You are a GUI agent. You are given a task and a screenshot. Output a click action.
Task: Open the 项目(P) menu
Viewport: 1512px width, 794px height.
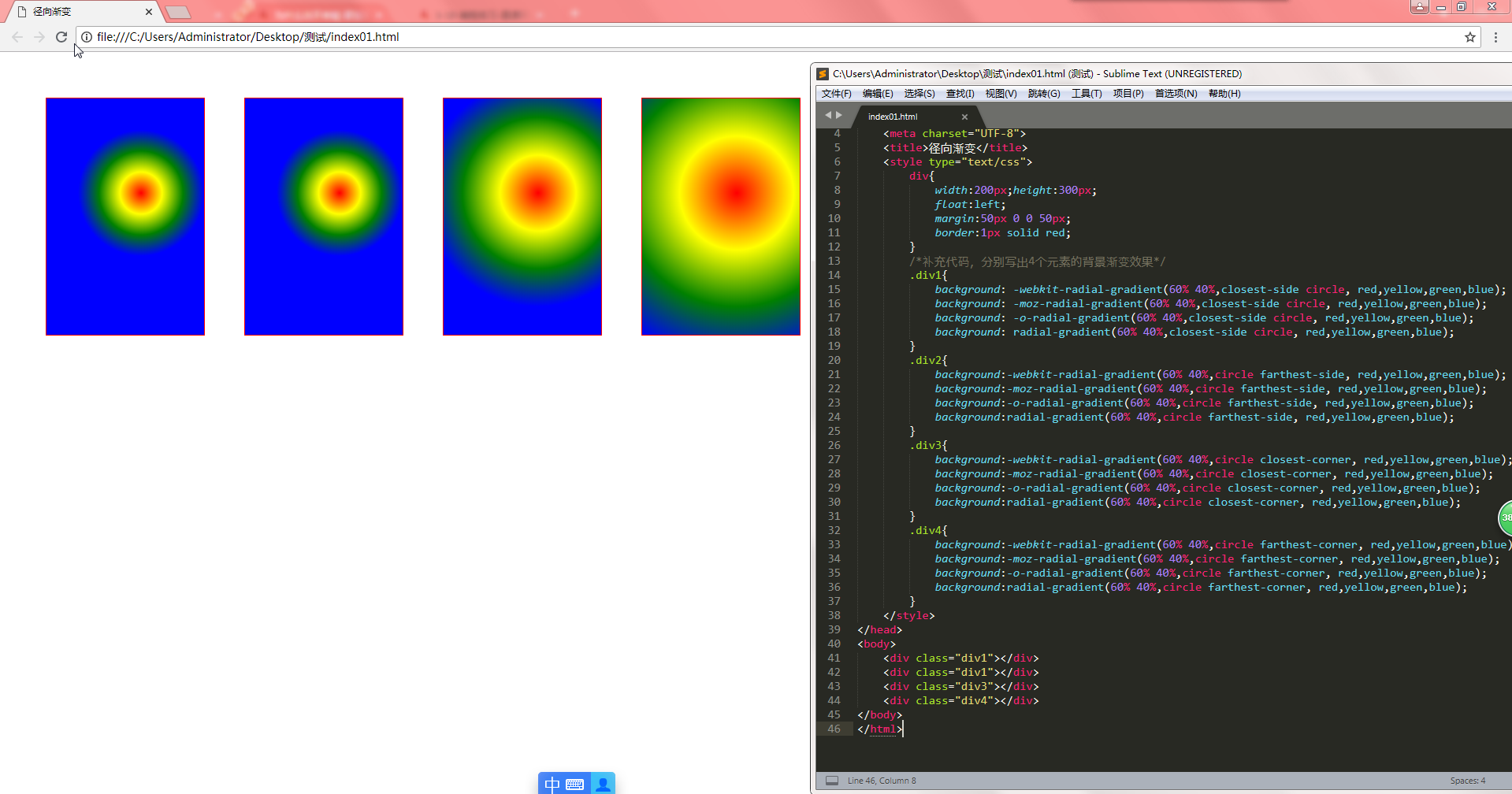coord(1128,94)
